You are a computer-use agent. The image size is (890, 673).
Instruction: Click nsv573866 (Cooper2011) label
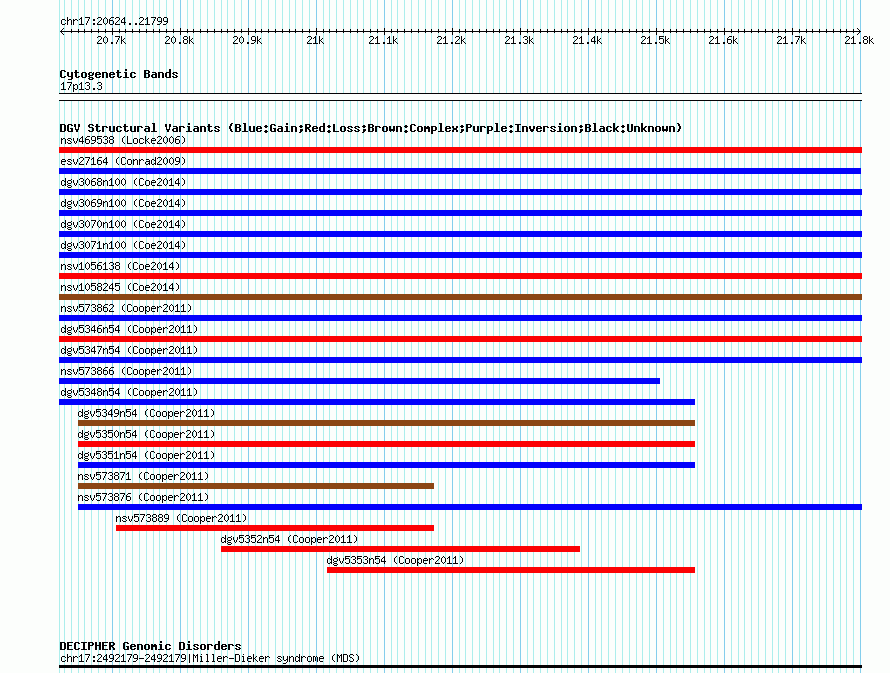pyautogui.click(x=126, y=371)
